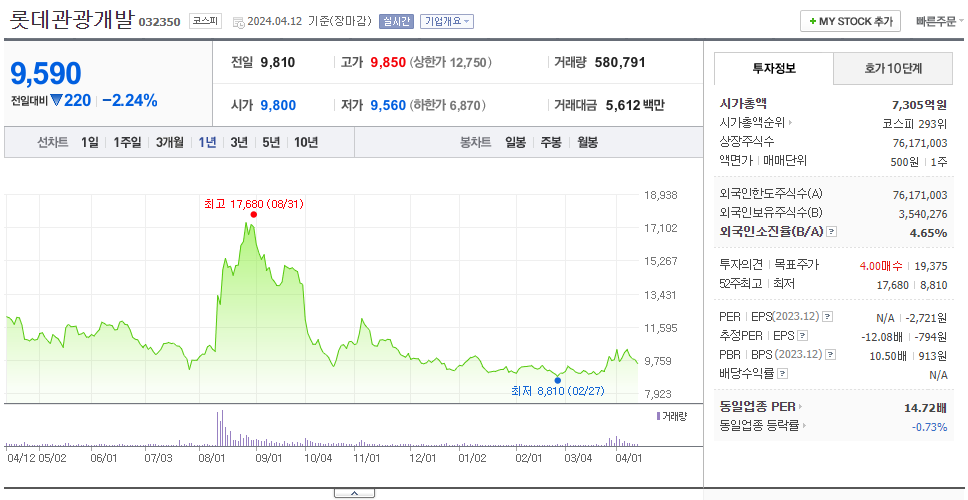Click the 52주최고 최저 values 17,680 8,810
The width and height of the screenshot is (968, 500).
912,285
